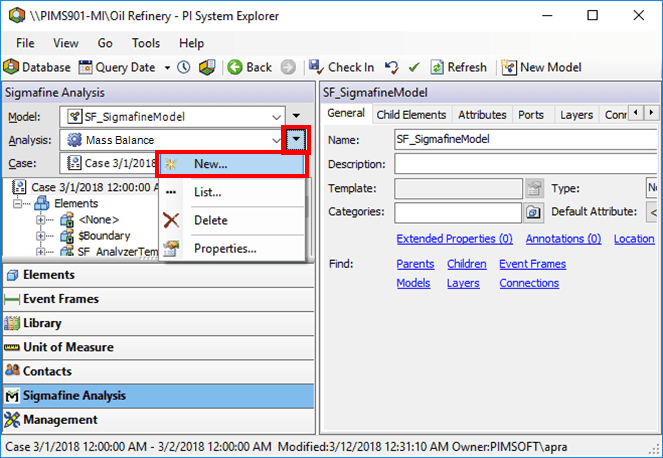
Task: Open the Event Frames navigation section
Action: tap(159, 299)
